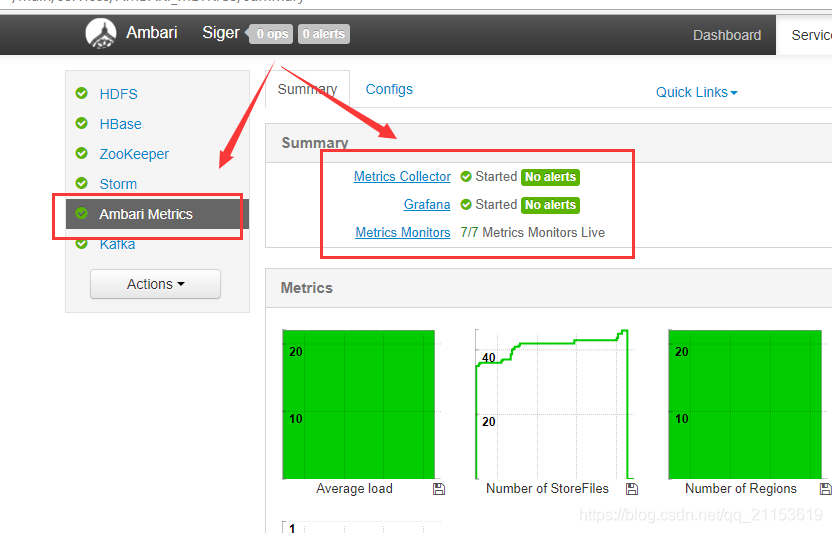Switch to the Summary tab
This screenshot has width=832, height=533.
[x=307, y=89]
